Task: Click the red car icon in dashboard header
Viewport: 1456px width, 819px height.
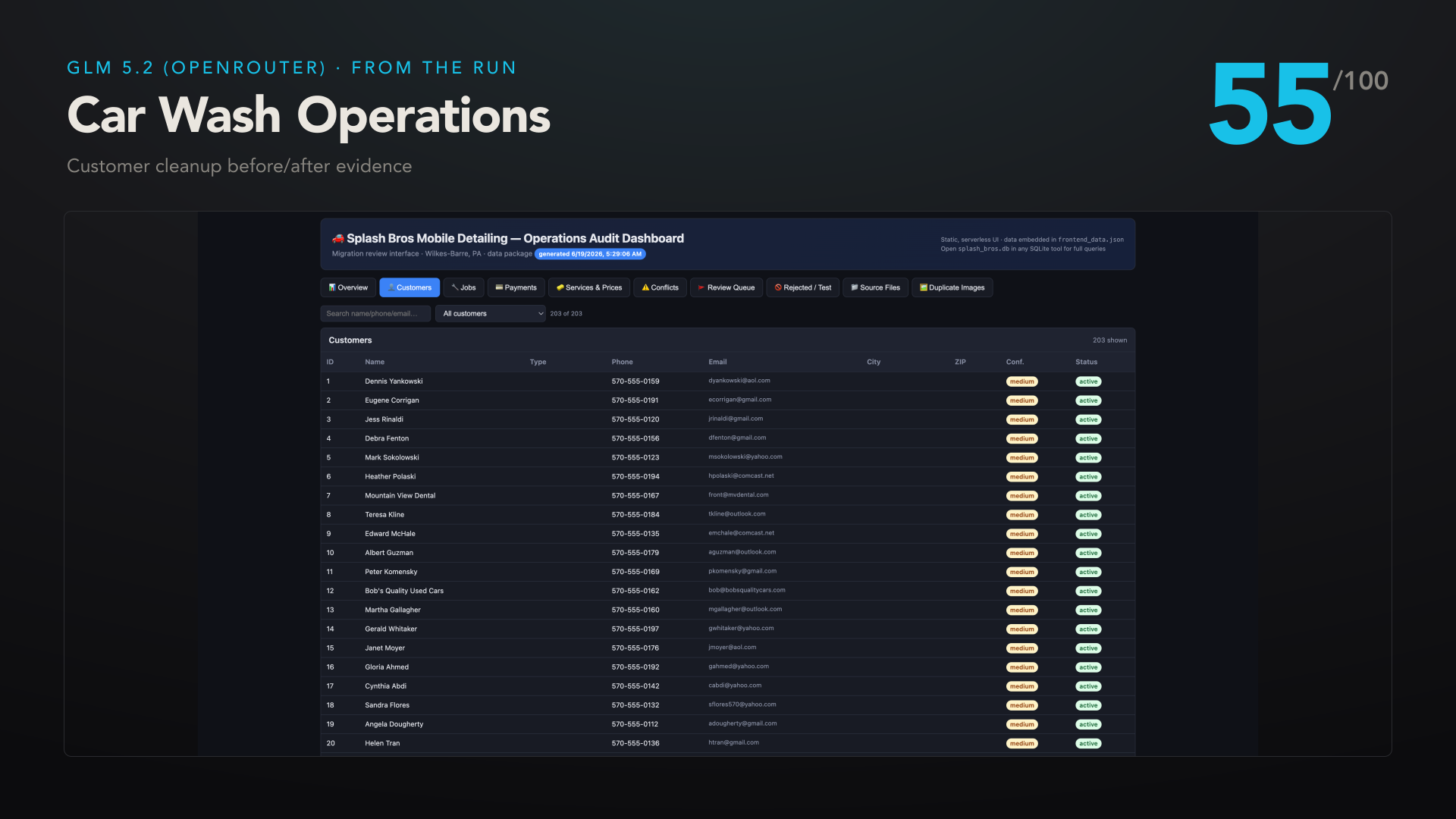Action: coord(338,238)
